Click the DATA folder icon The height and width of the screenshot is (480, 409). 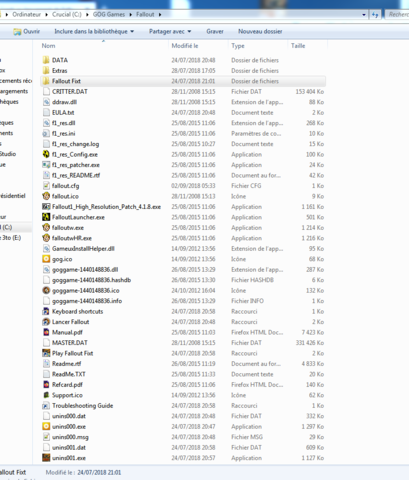[46, 60]
